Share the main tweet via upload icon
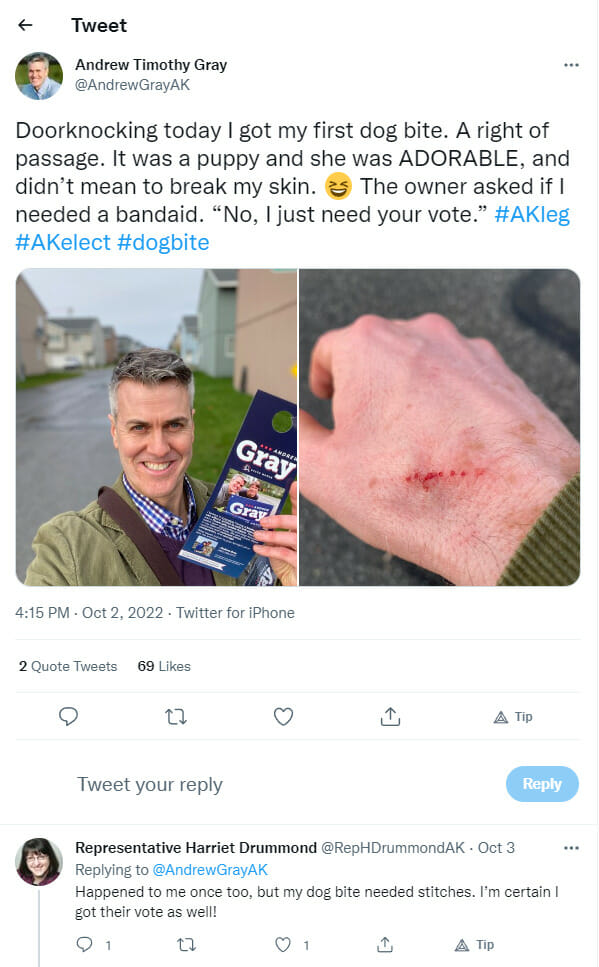The image size is (599, 967). tap(390, 717)
